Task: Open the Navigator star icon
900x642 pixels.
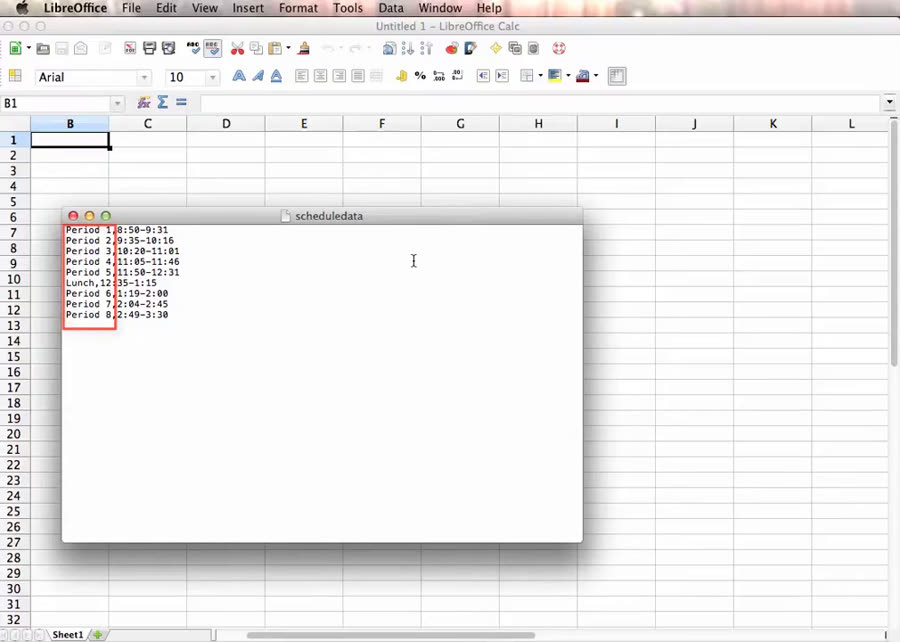Action: (x=496, y=48)
